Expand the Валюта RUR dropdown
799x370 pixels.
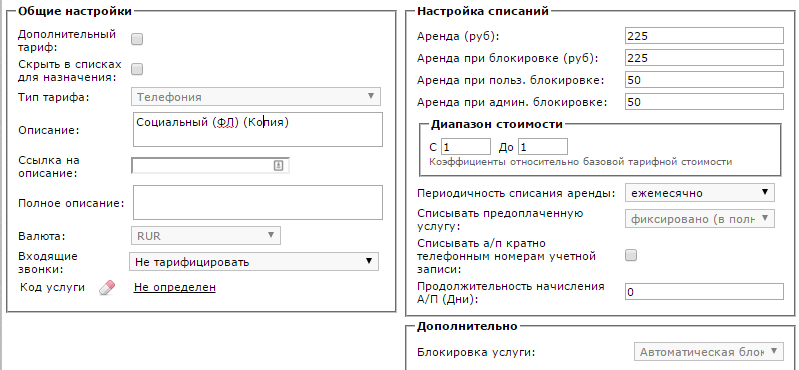(x=206, y=235)
